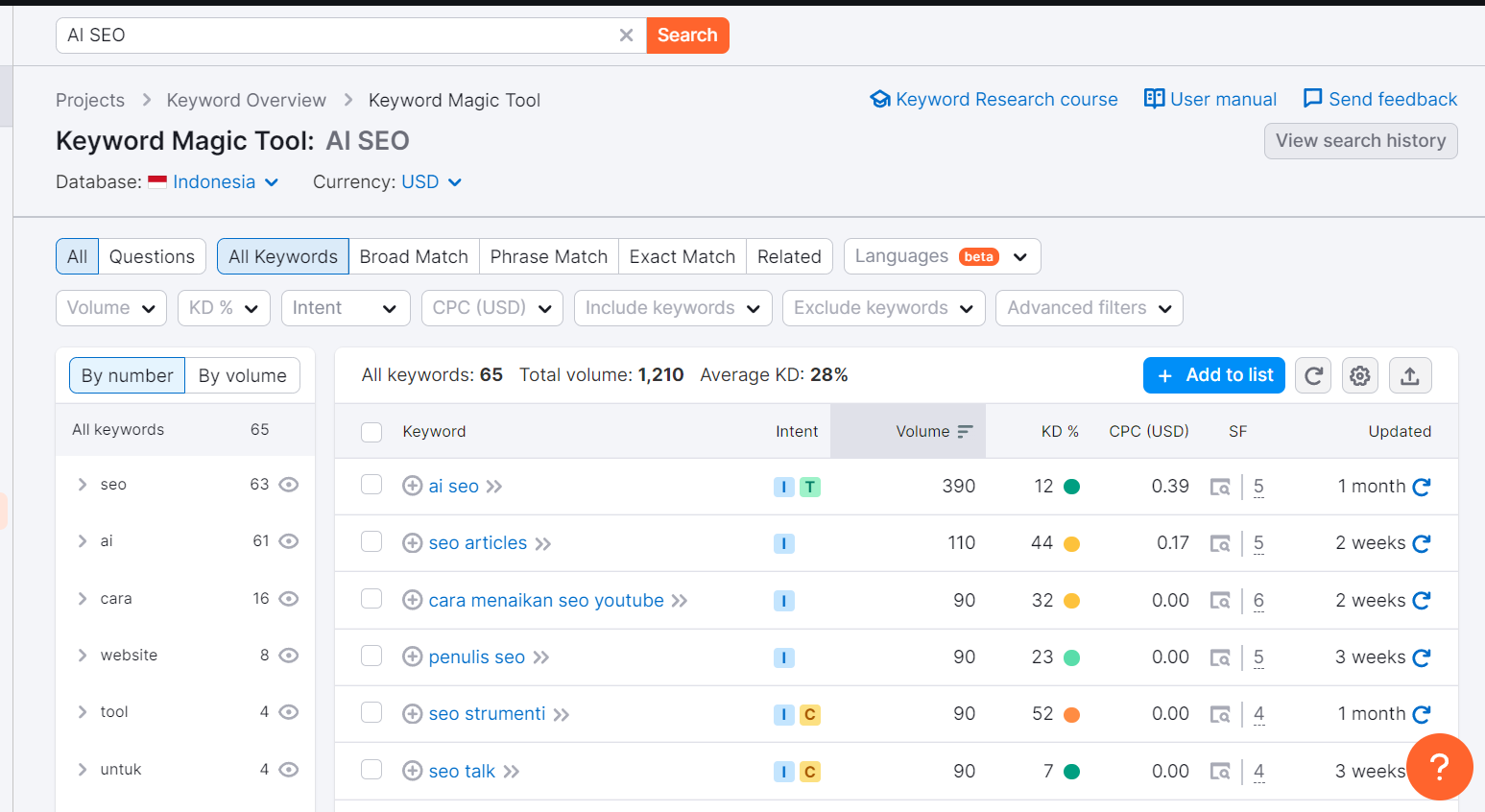Add penulis seo via plus icon

pos(413,657)
